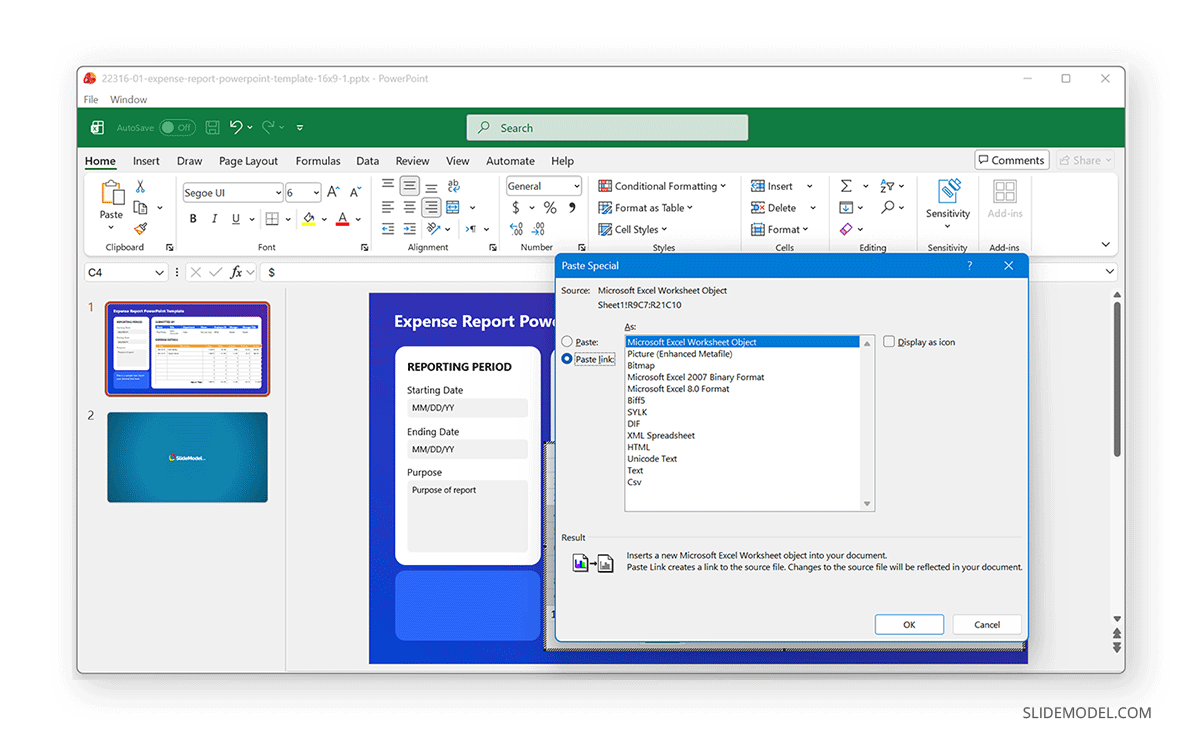1200x743 pixels.
Task: Select Picture (Enhanced Metafile) in list
Action: coord(680,354)
